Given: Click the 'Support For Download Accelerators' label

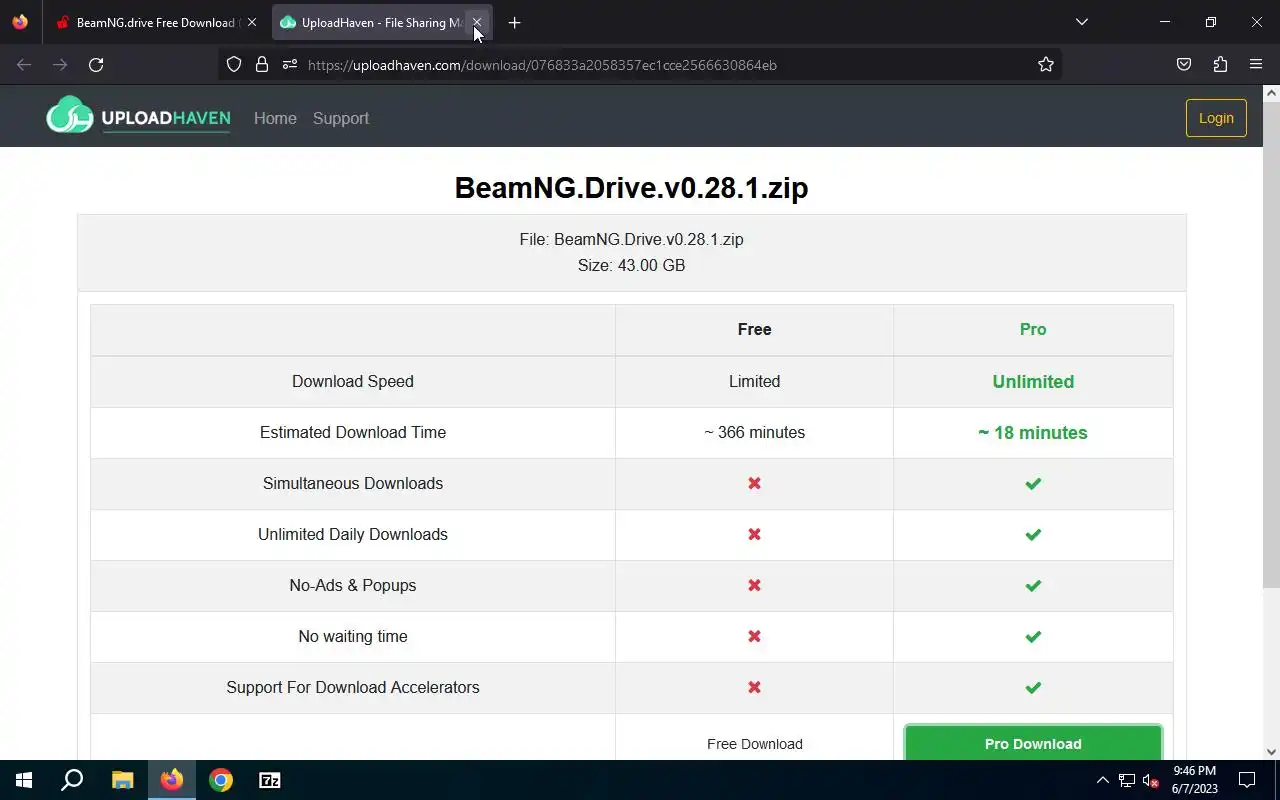Looking at the screenshot, I should pyautogui.click(x=353, y=687).
